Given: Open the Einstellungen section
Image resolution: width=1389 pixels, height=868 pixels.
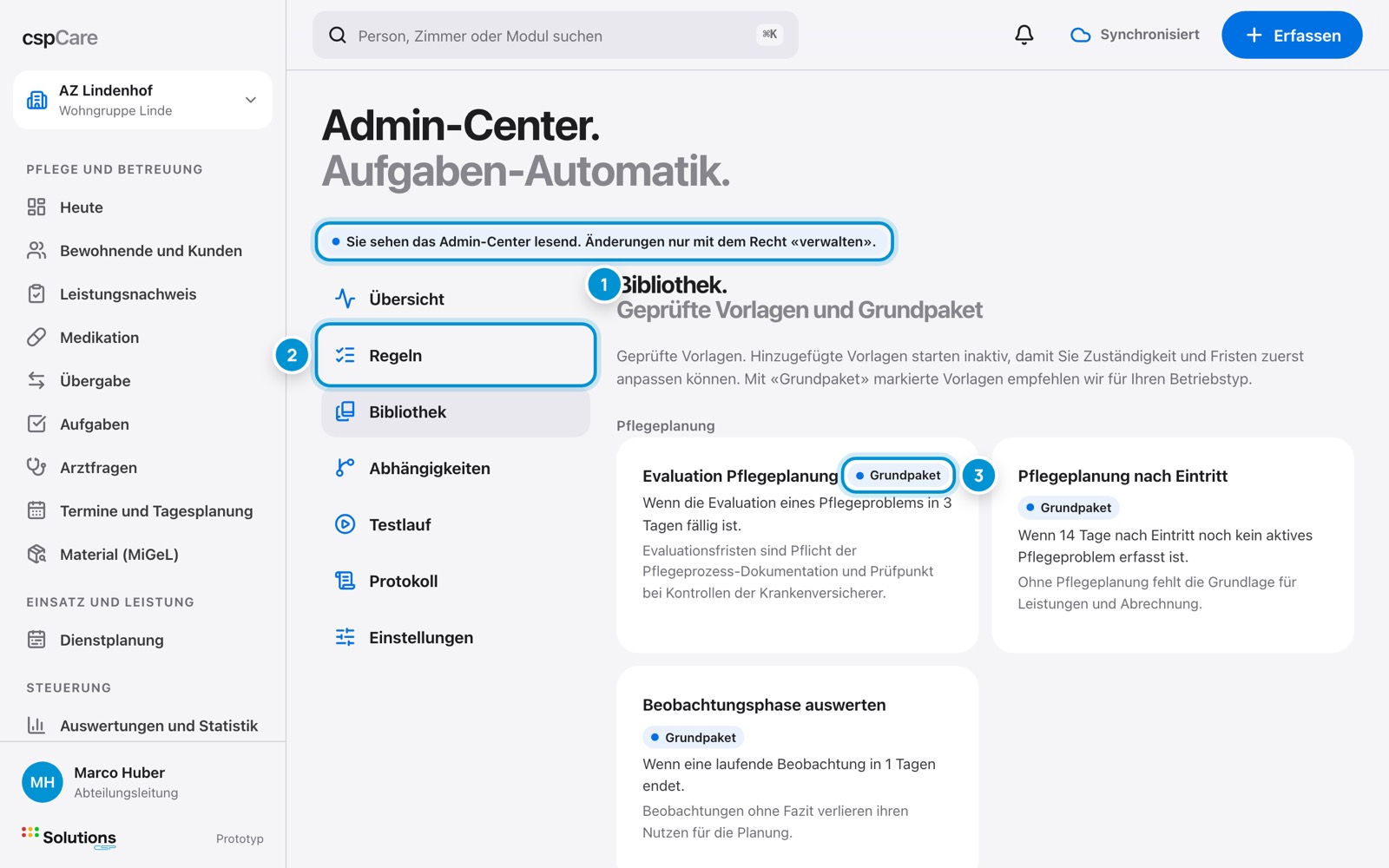Looking at the screenshot, I should [x=456, y=637].
